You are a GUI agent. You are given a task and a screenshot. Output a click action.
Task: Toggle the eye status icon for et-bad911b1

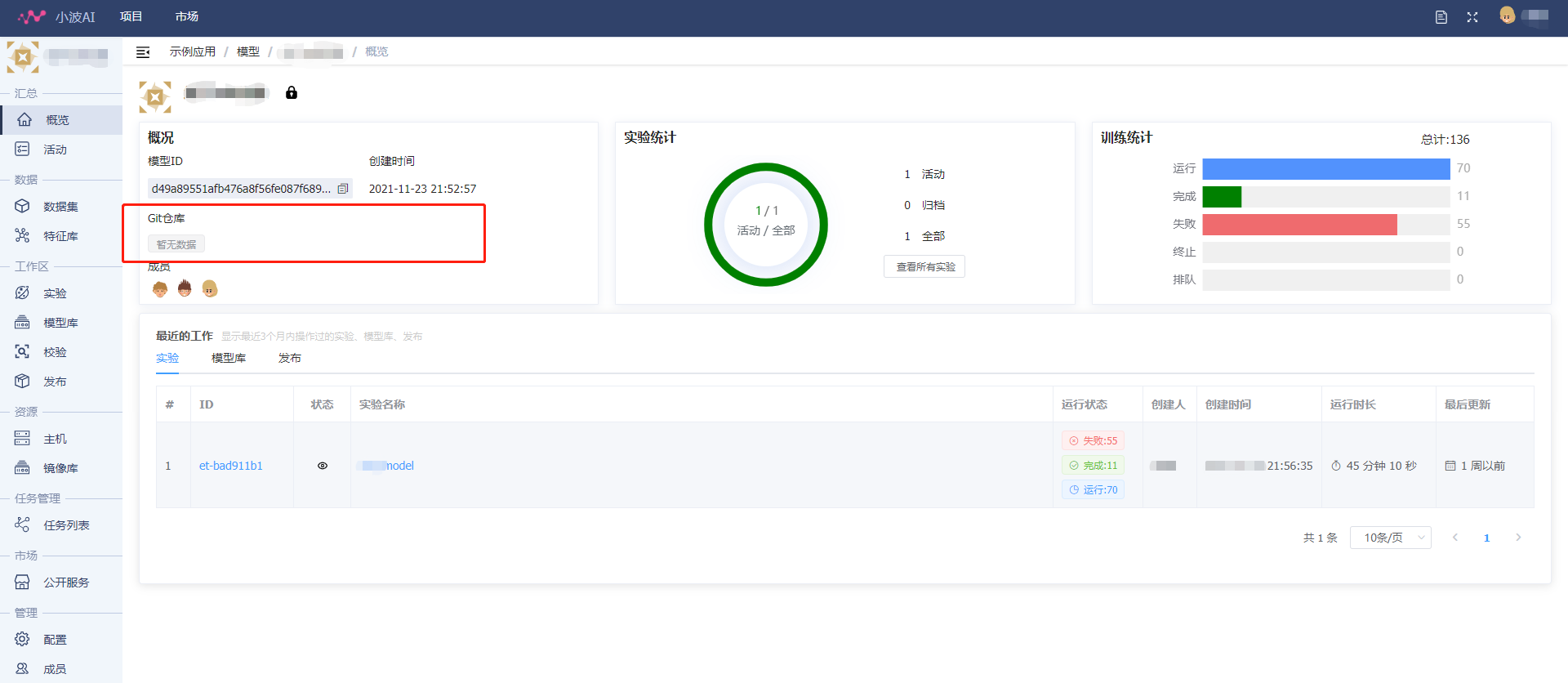click(x=323, y=466)
